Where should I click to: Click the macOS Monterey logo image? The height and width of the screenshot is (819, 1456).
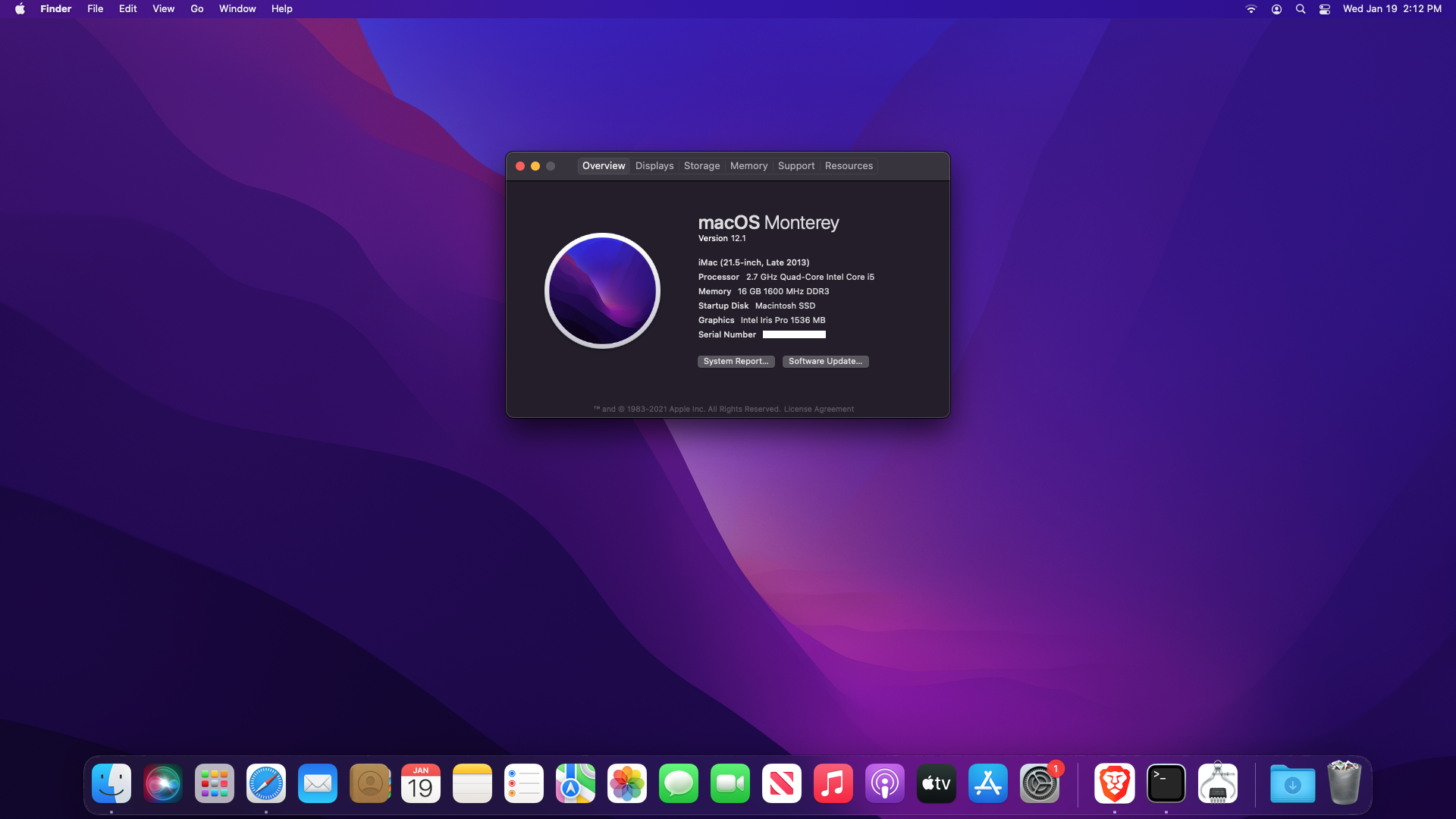(x=603, y=290)
